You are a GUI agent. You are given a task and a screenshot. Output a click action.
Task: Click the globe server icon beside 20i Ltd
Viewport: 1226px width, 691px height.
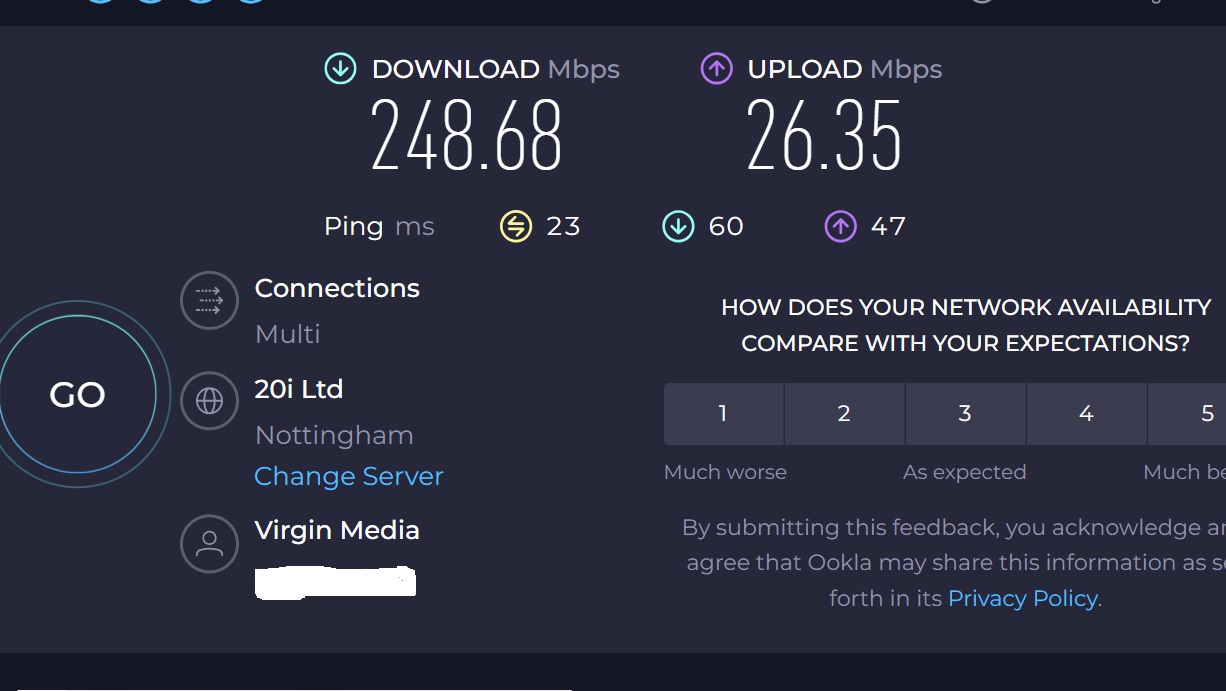pos(209,401)
